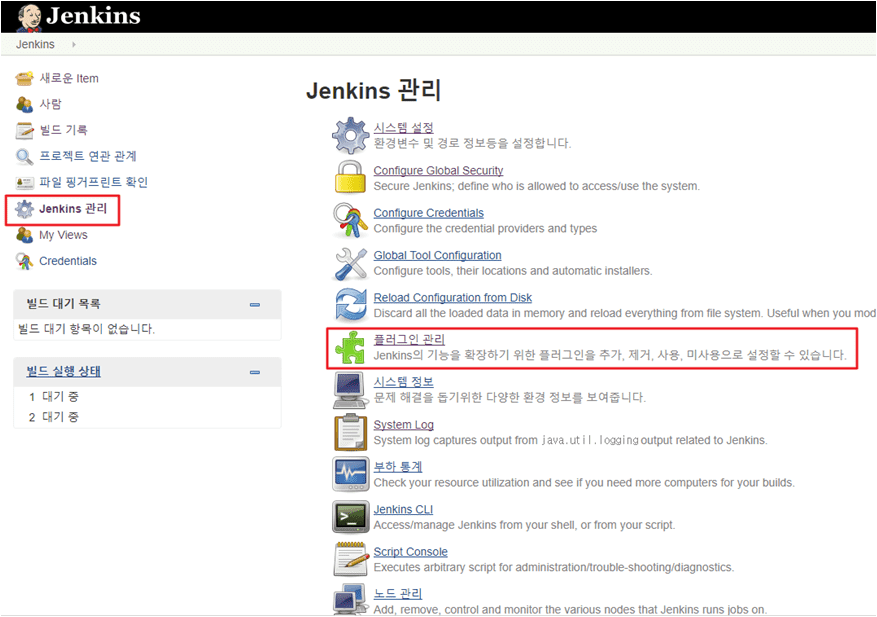Screen dimensions: 877x617
Task: Open the Configure Global Security link
Action: [x=438, y=171]
